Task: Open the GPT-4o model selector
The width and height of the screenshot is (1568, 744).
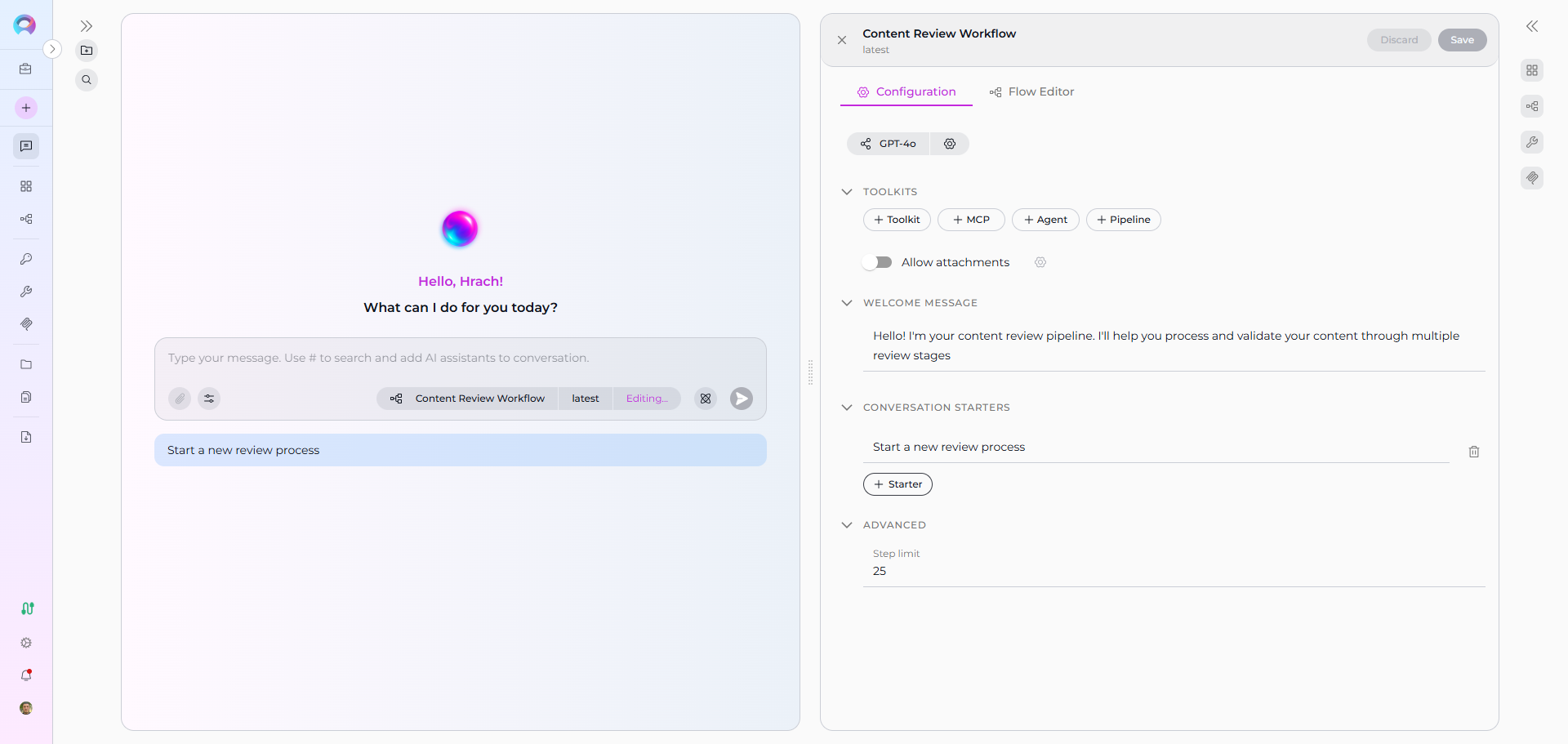Action: 889,144
